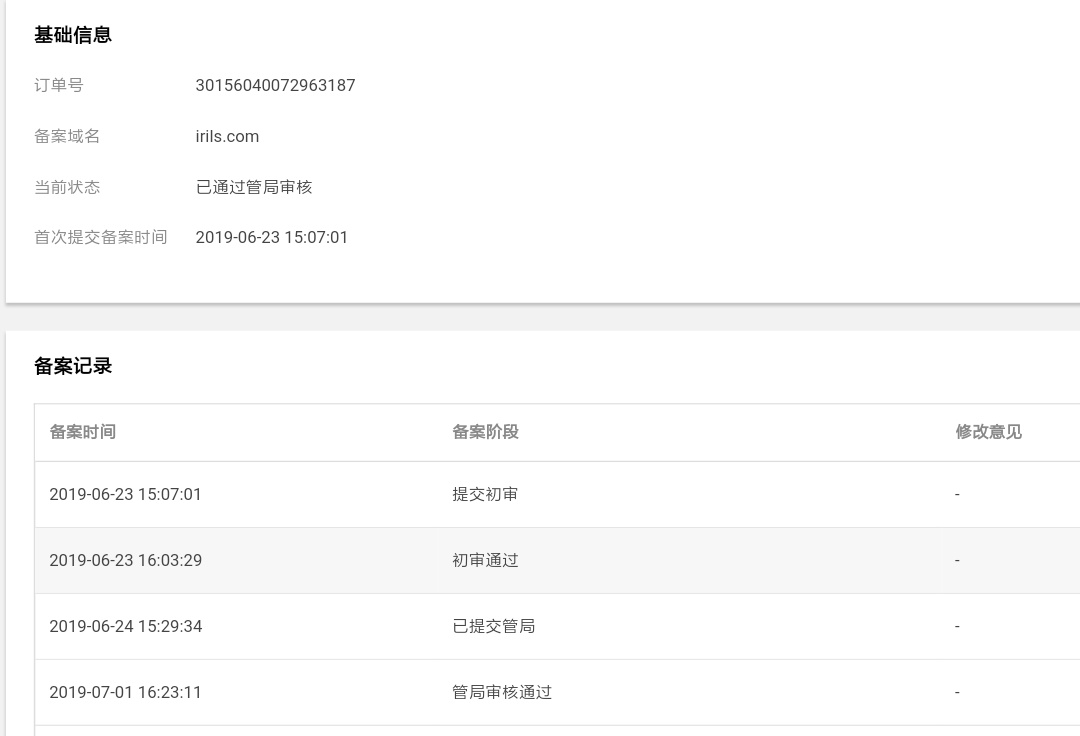Viewport: 1080px width, 736px height.
Task: Click timestamp 2019-06-24 15:29:34 in the table
Action: coord(125,626)
